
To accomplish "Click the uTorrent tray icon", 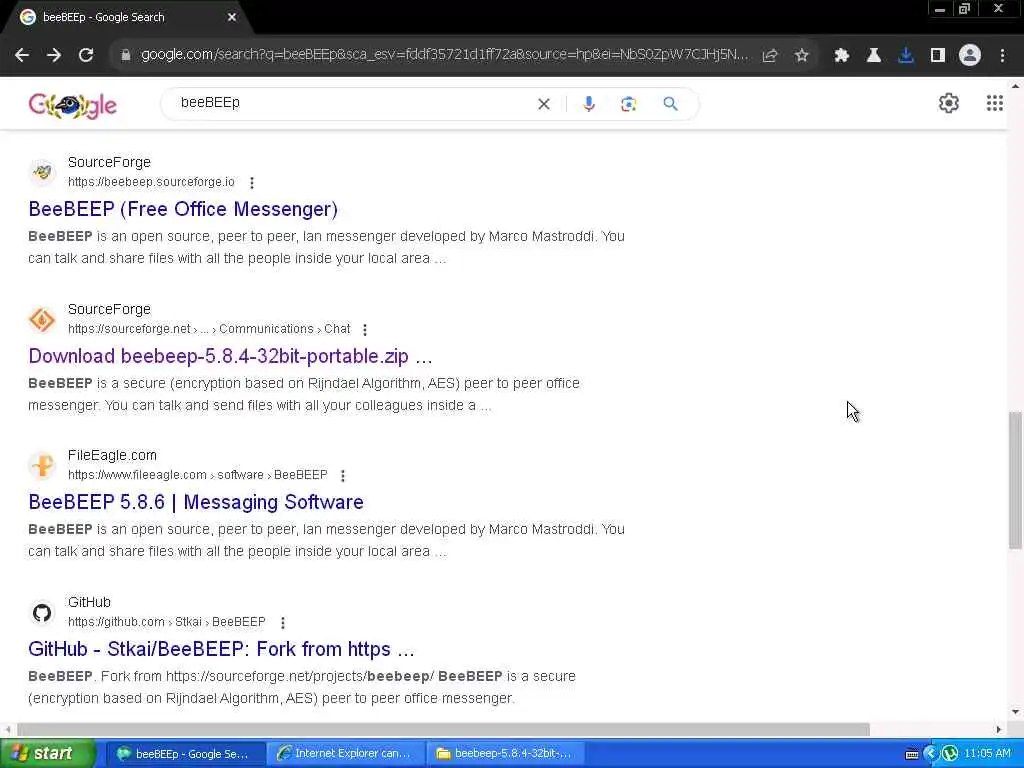I will [x=950, y=754].
